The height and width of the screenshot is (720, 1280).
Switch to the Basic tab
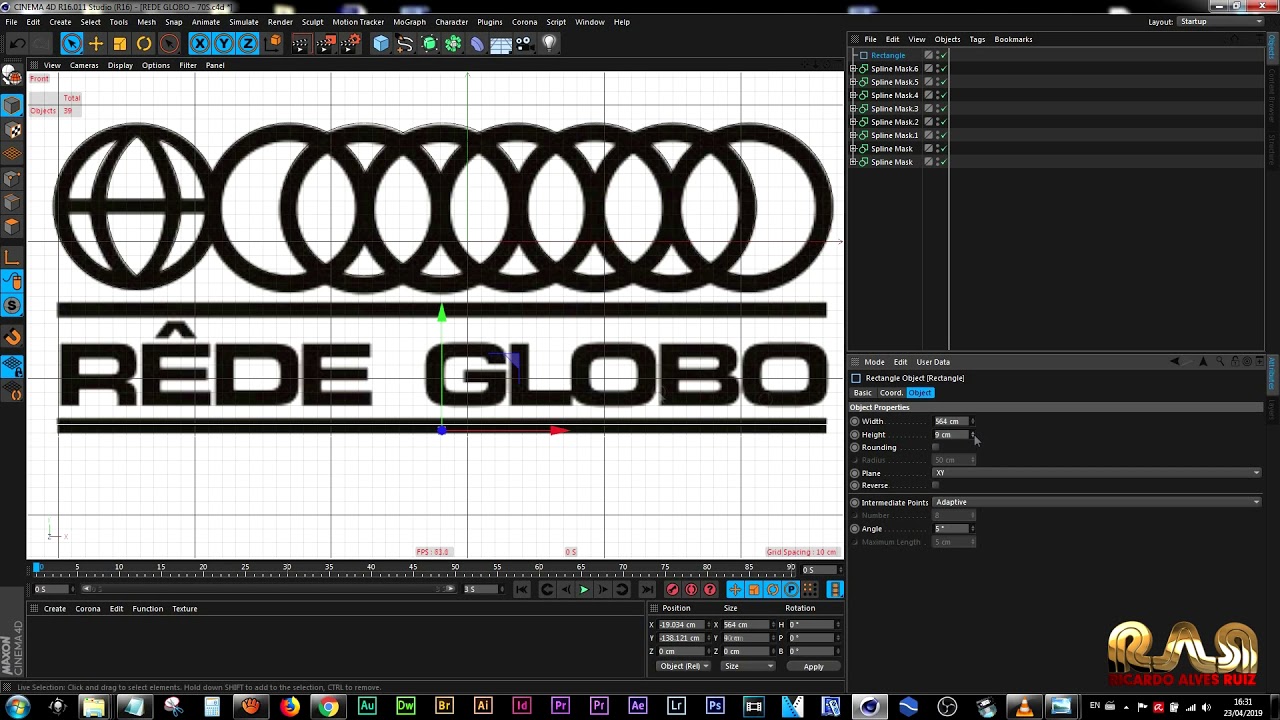coord(862,393)
